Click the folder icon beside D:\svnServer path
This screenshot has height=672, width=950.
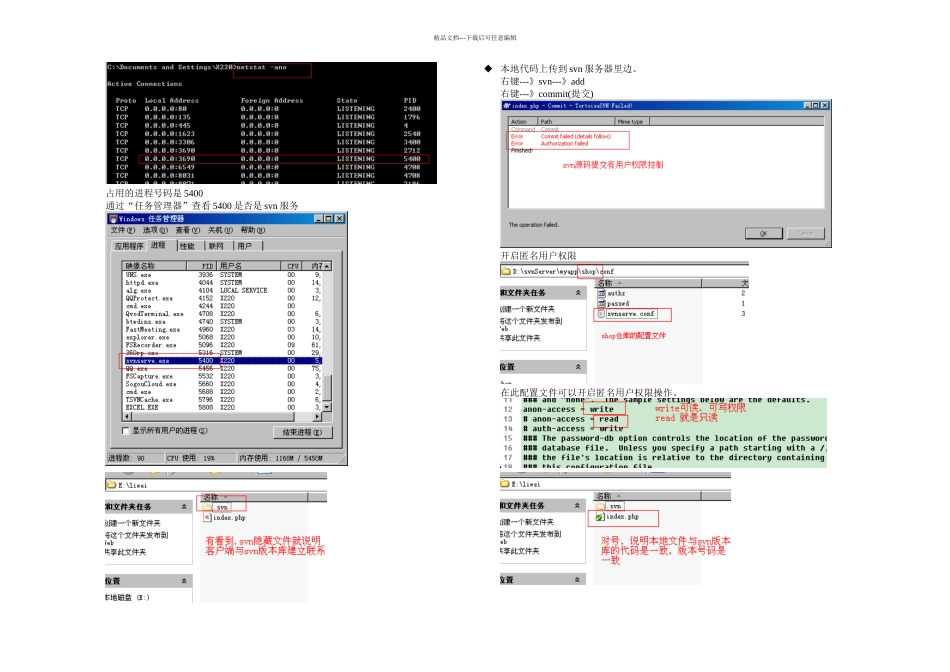coord(506,271)
